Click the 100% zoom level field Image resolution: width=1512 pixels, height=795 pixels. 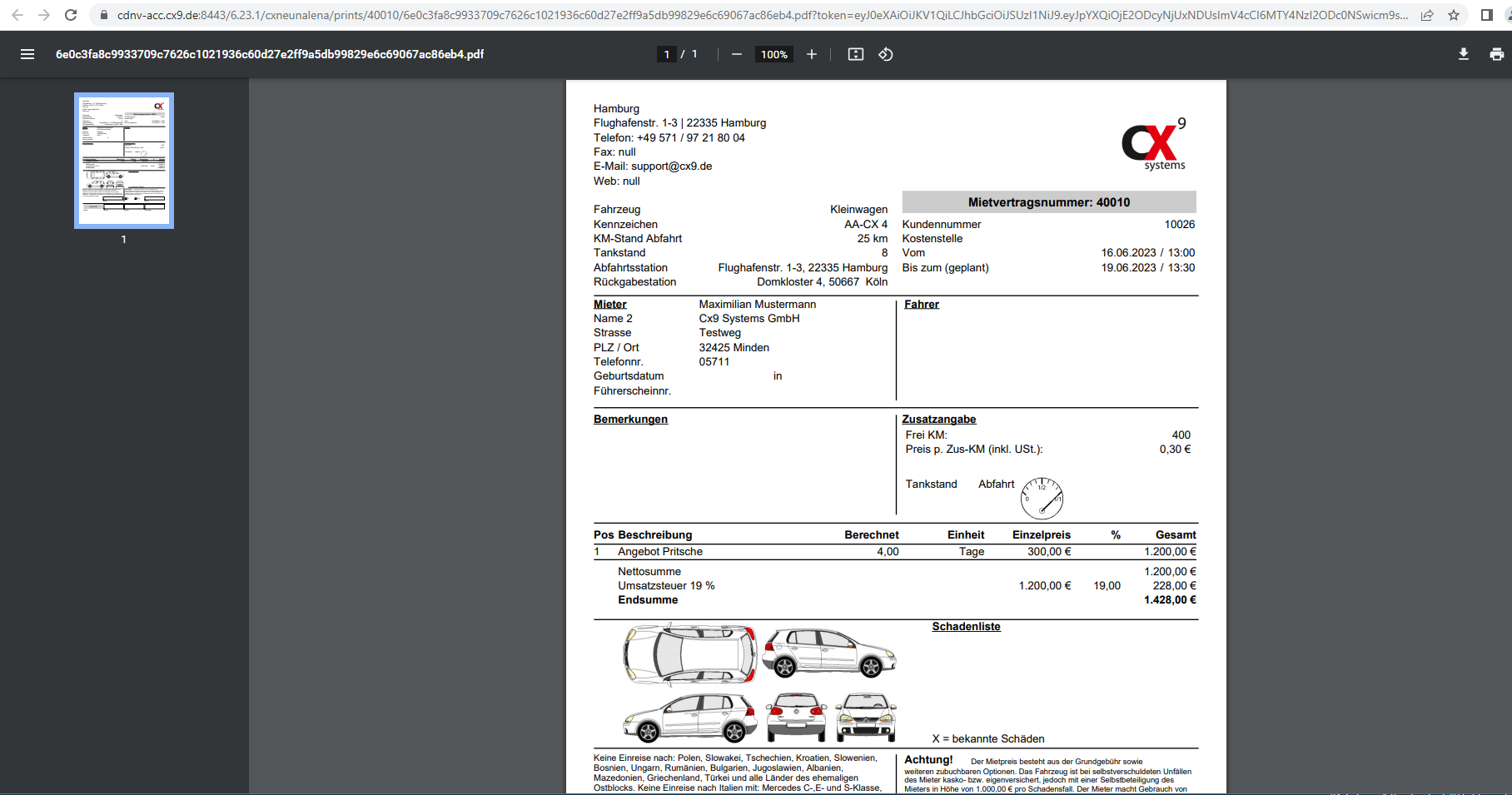point(773,54)
